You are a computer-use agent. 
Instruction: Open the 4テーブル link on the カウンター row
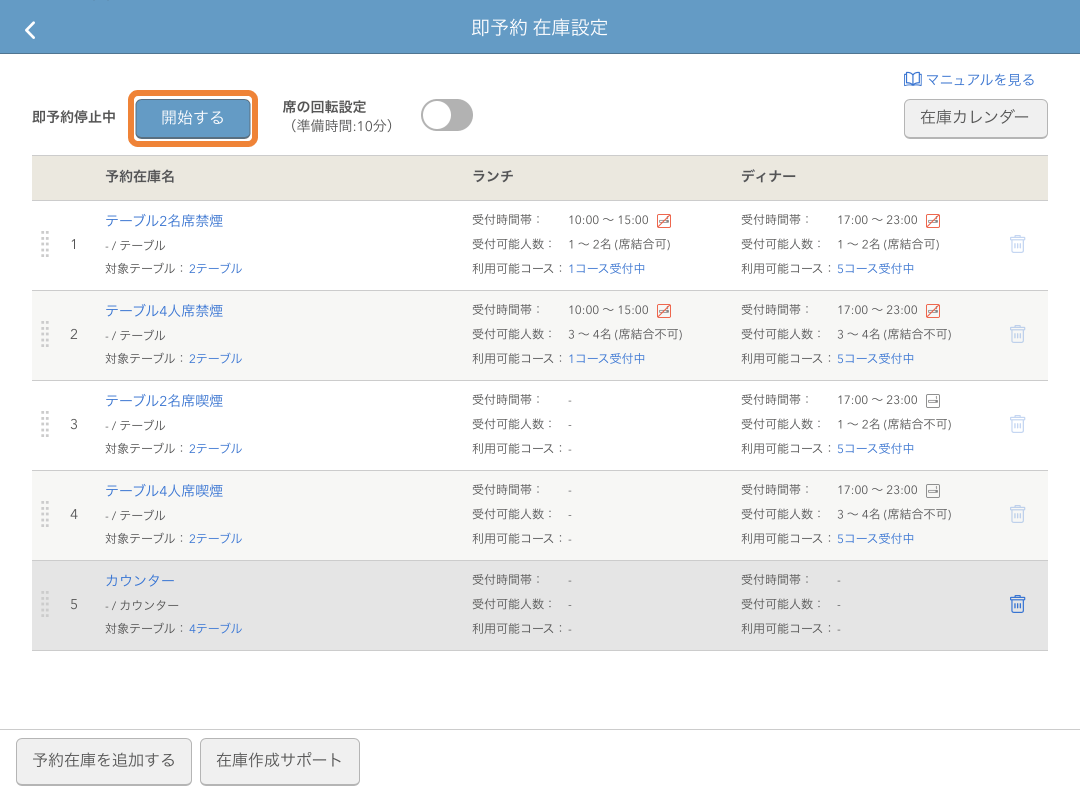click(215, 628)
